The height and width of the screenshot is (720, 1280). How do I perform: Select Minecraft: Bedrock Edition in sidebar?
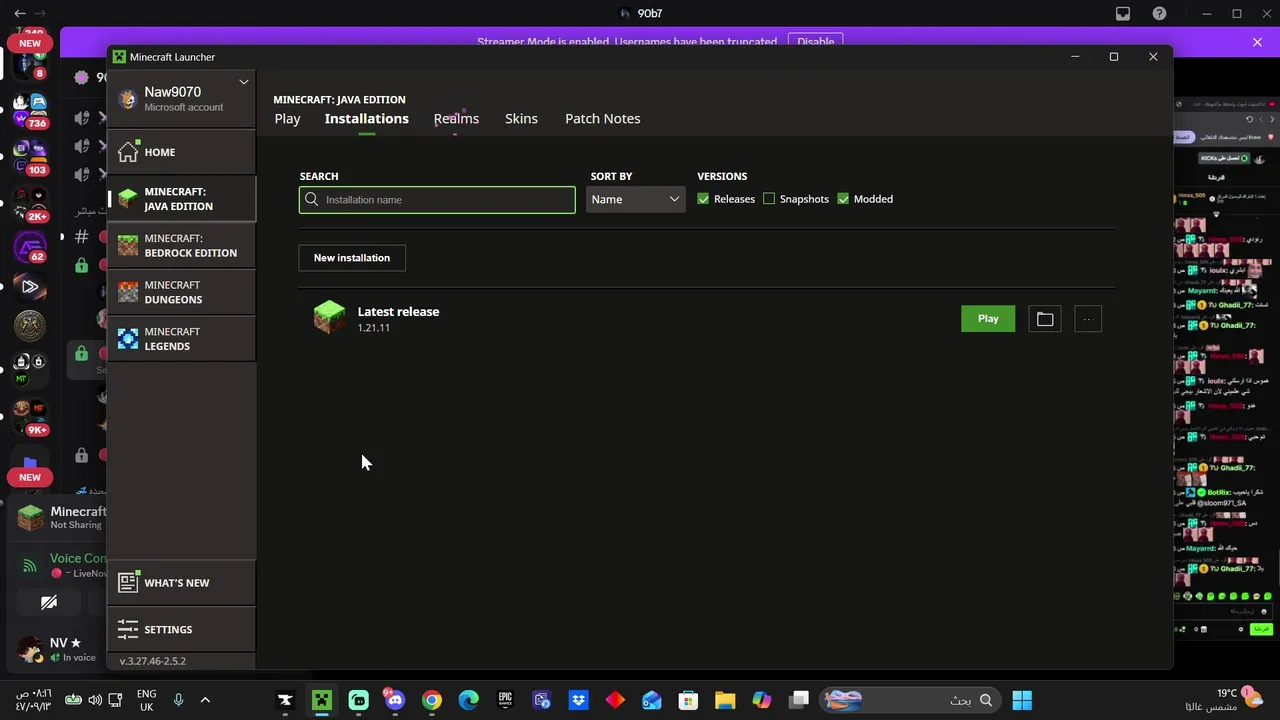click(x=181, y=246)
